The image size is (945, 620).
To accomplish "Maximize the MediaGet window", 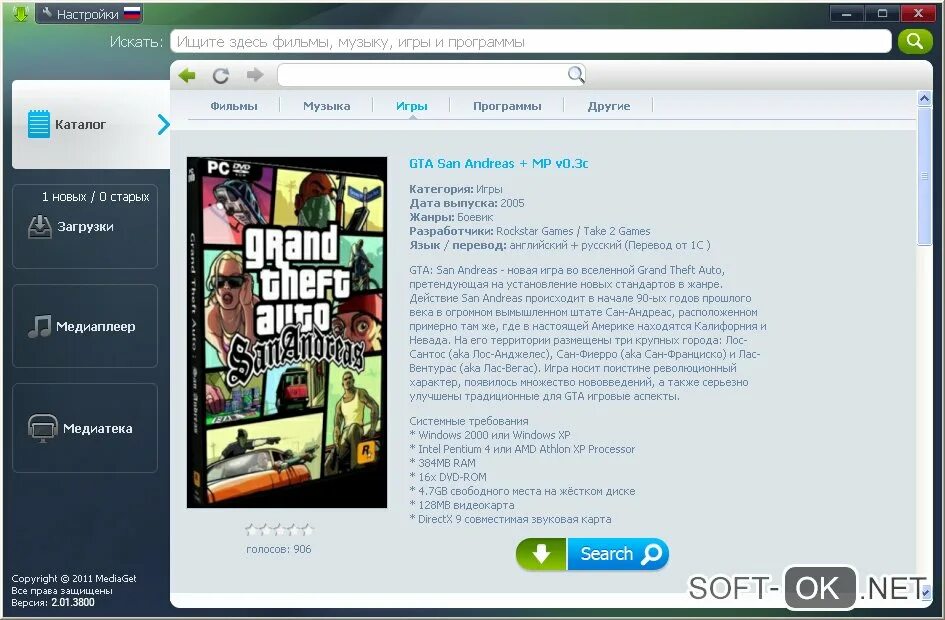I will (882, 13).
